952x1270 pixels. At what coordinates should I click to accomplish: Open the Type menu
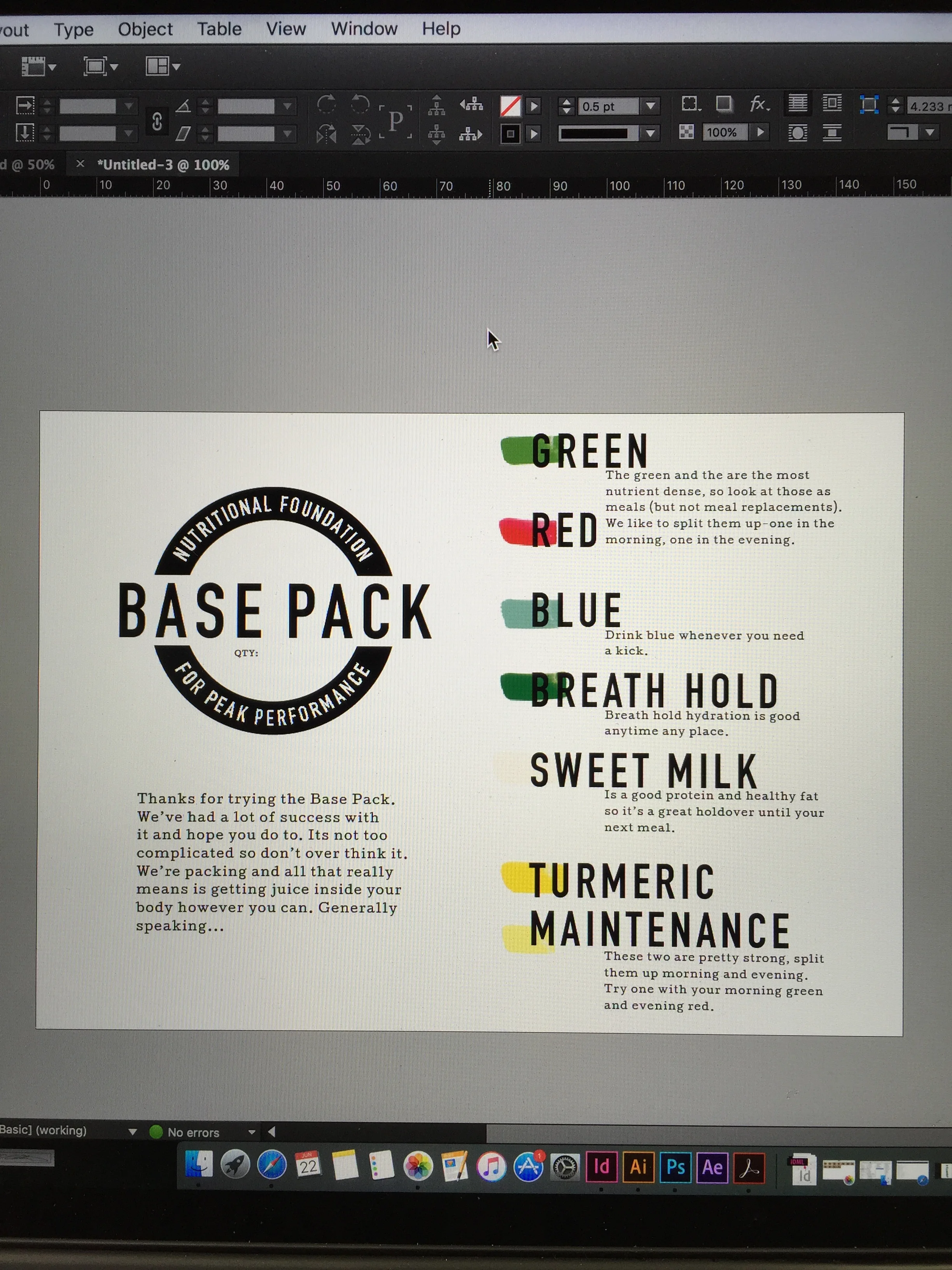[73, 29]
